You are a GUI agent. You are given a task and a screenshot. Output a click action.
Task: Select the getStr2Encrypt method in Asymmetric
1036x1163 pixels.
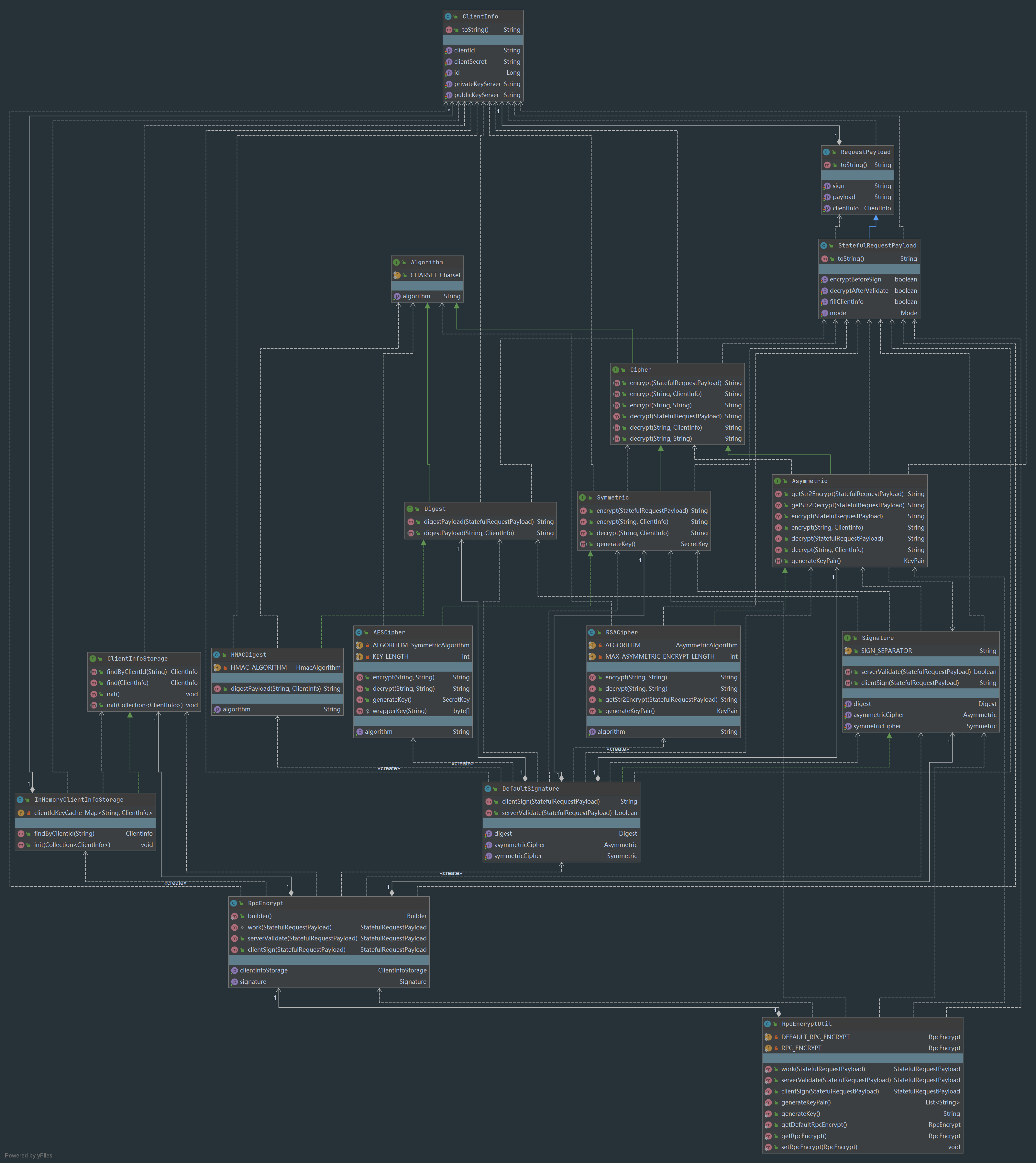pos(847,494)
